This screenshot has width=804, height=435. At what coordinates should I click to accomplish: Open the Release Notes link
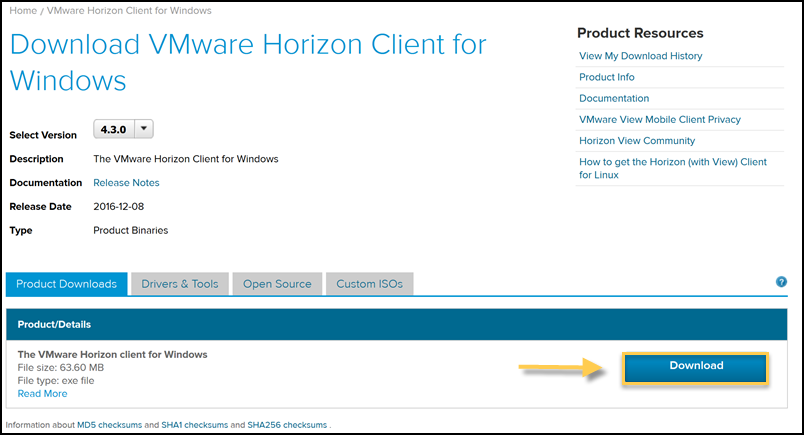[126, 183]
